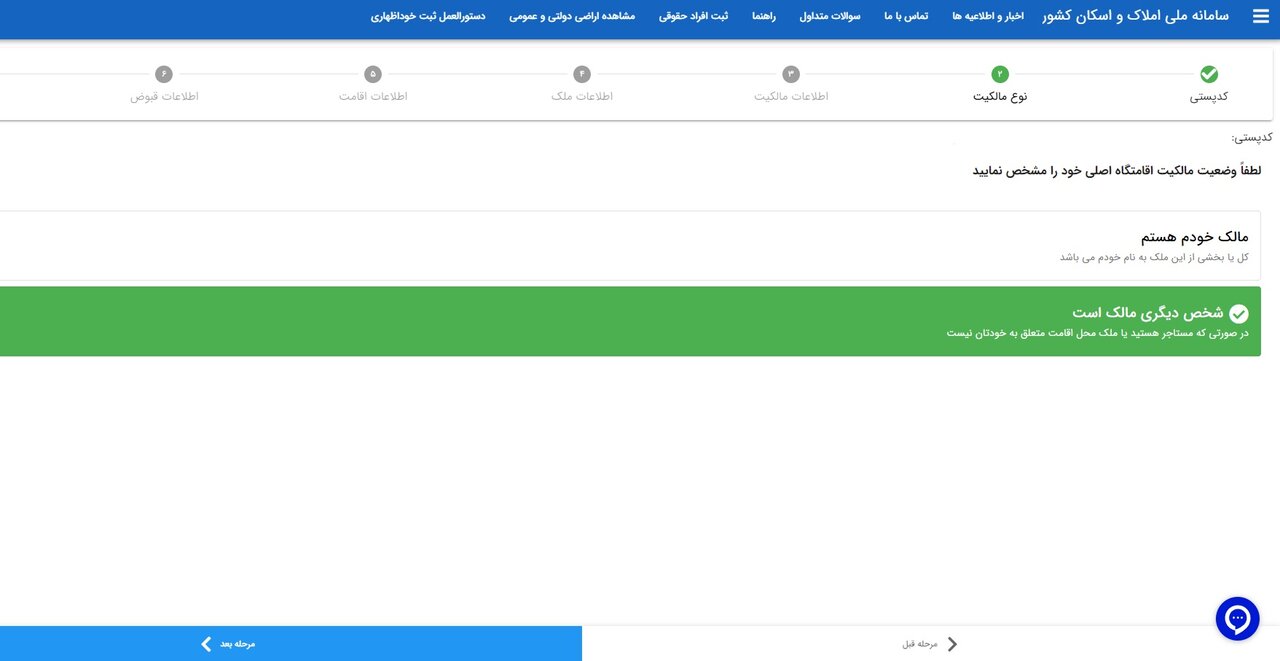Click step circle 5 for اطلاعات اقامت
The height and width of the screenshot is (661, 1280).
(x=372, y=73)
